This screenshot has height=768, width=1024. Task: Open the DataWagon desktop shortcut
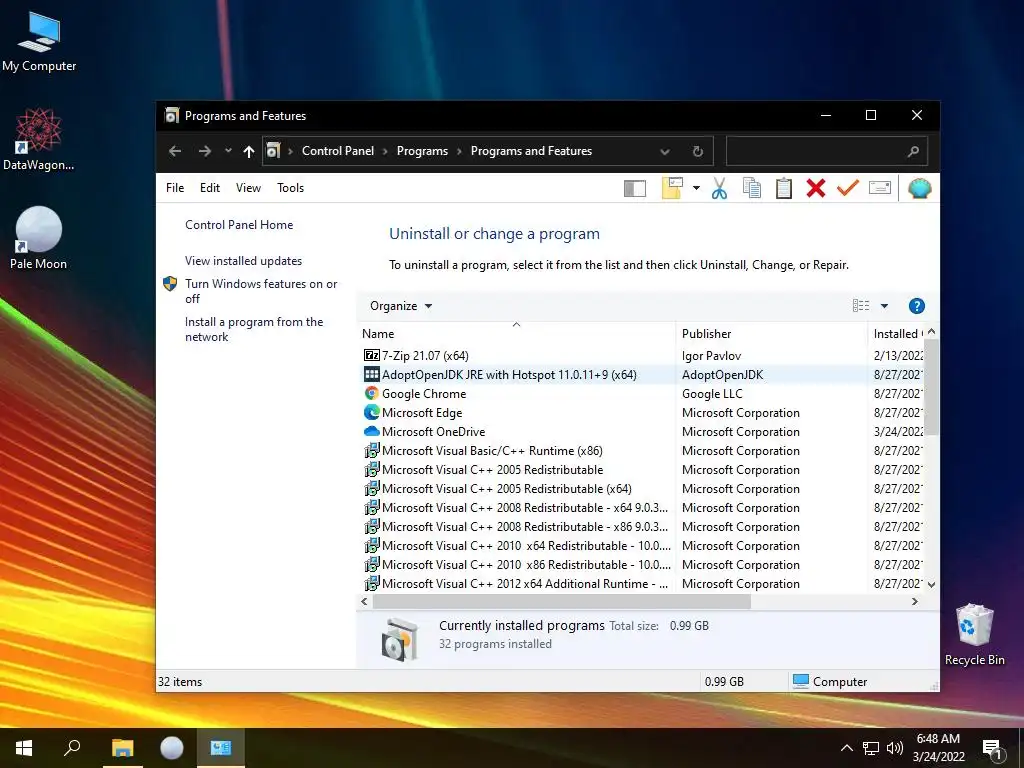(x=39, y=140)
